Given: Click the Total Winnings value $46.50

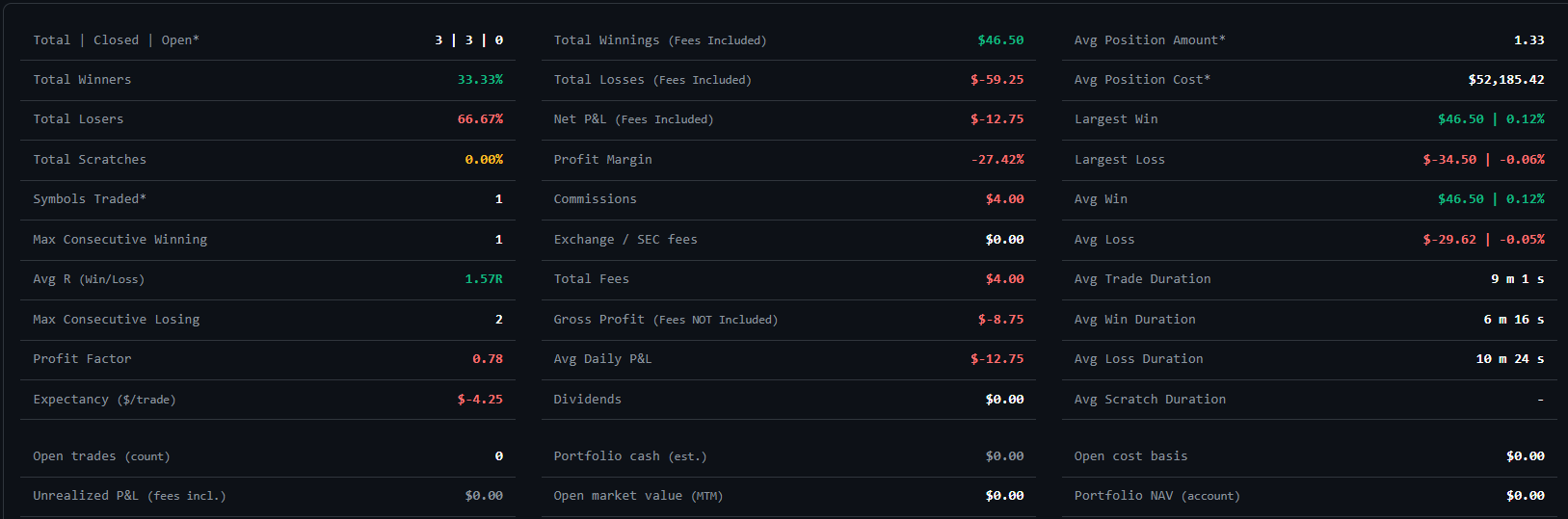Looking at the screenshot, I should [1000, 40].
